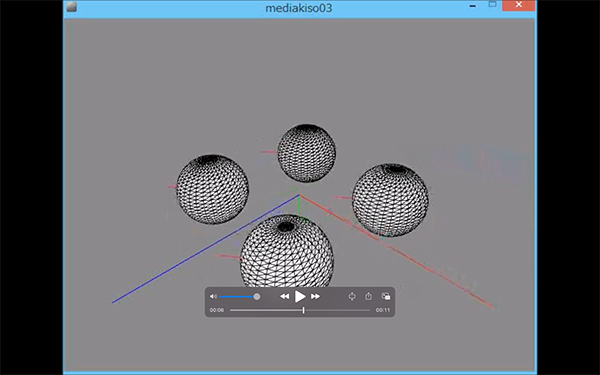Click the playhead marker on the timeline
Viewport: 600px width, 375px height.
coord(303,310)
